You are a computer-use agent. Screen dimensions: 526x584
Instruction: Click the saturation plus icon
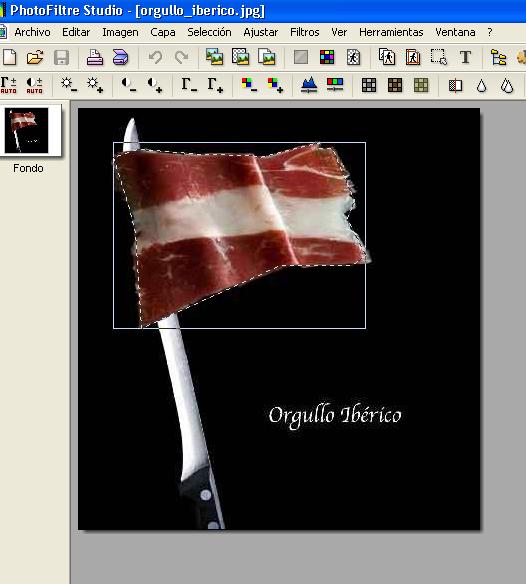[275, 85]
